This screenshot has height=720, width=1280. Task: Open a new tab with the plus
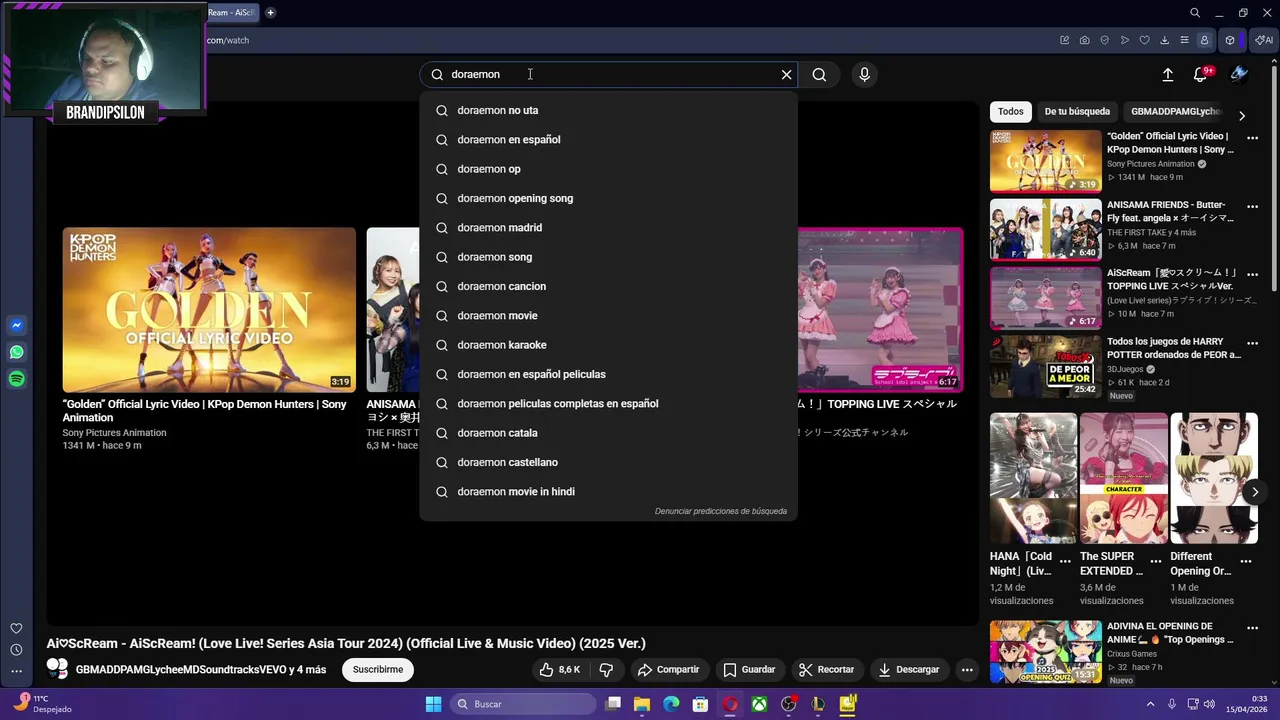pos(270,13)
